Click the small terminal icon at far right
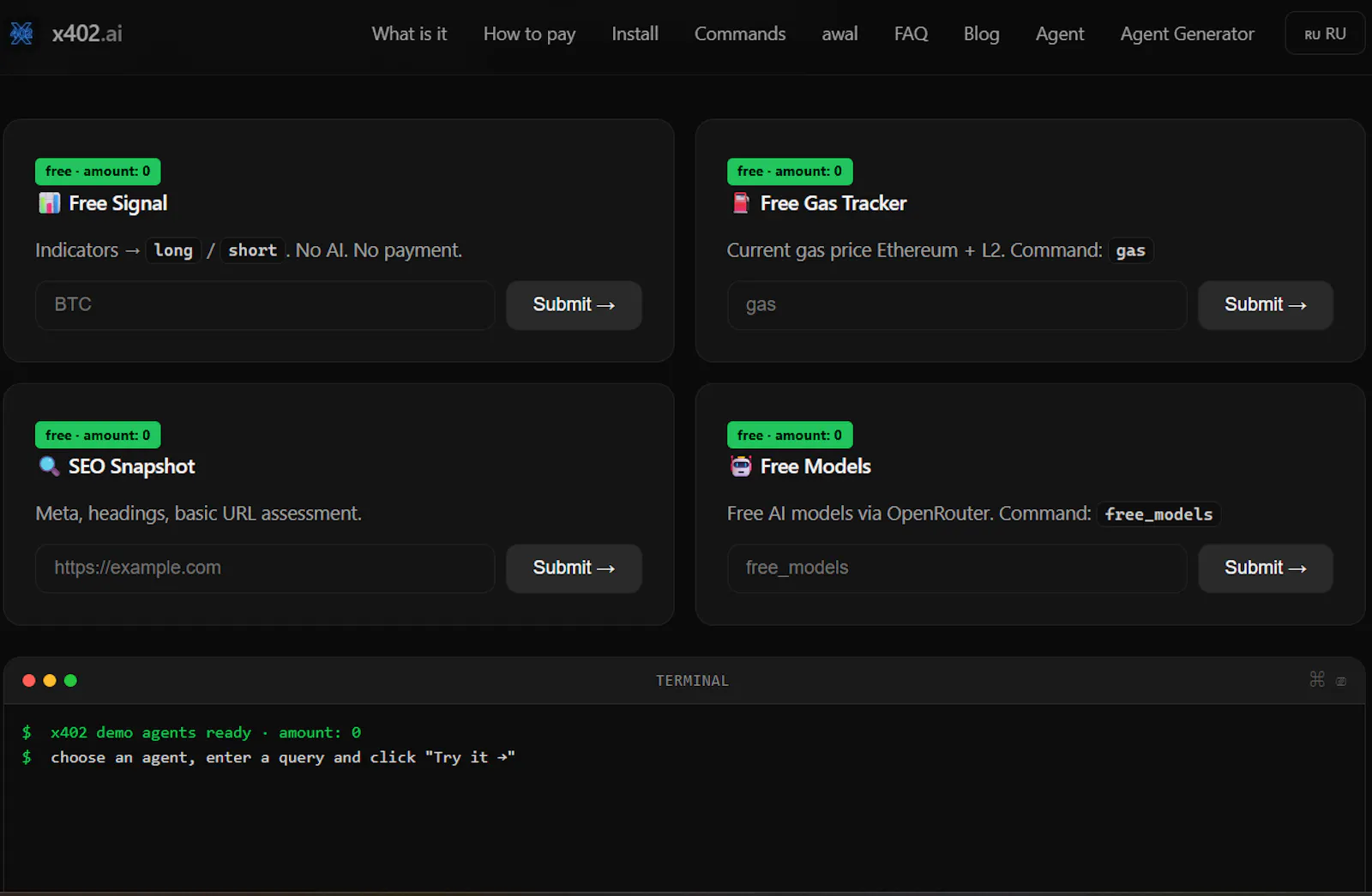 [1341, 682]
